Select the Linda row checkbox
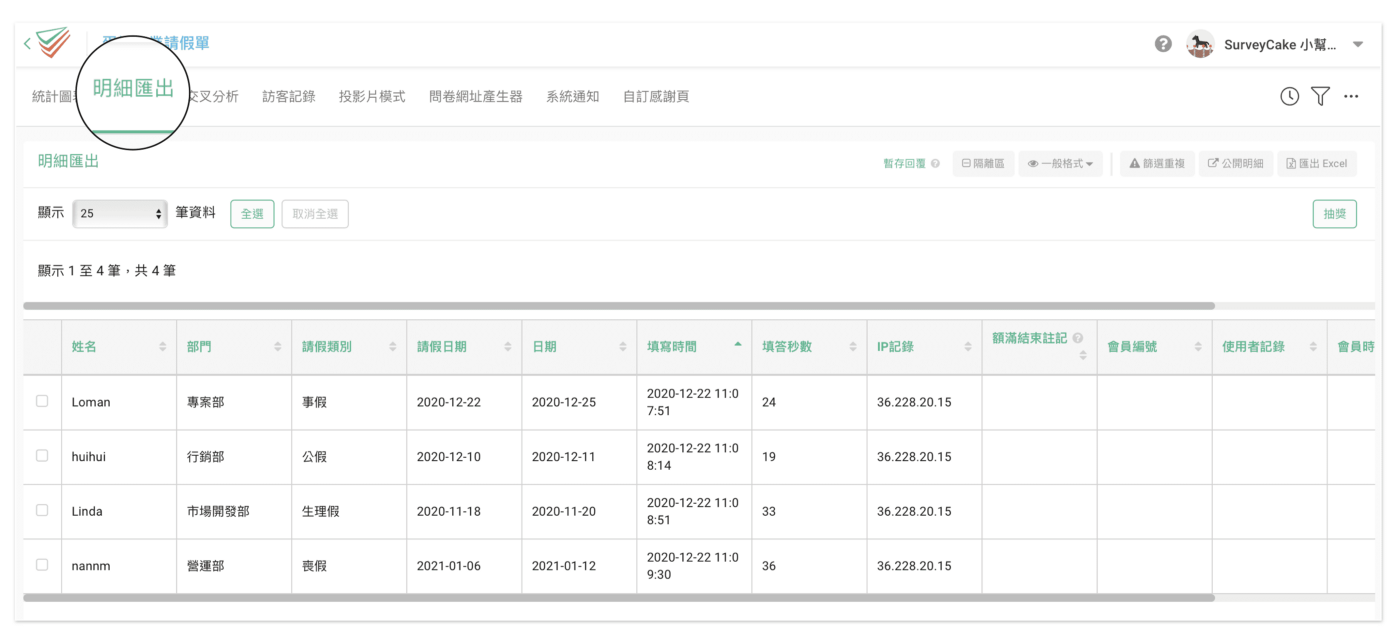Viewport: 1400px width, 642px height. 42,510
